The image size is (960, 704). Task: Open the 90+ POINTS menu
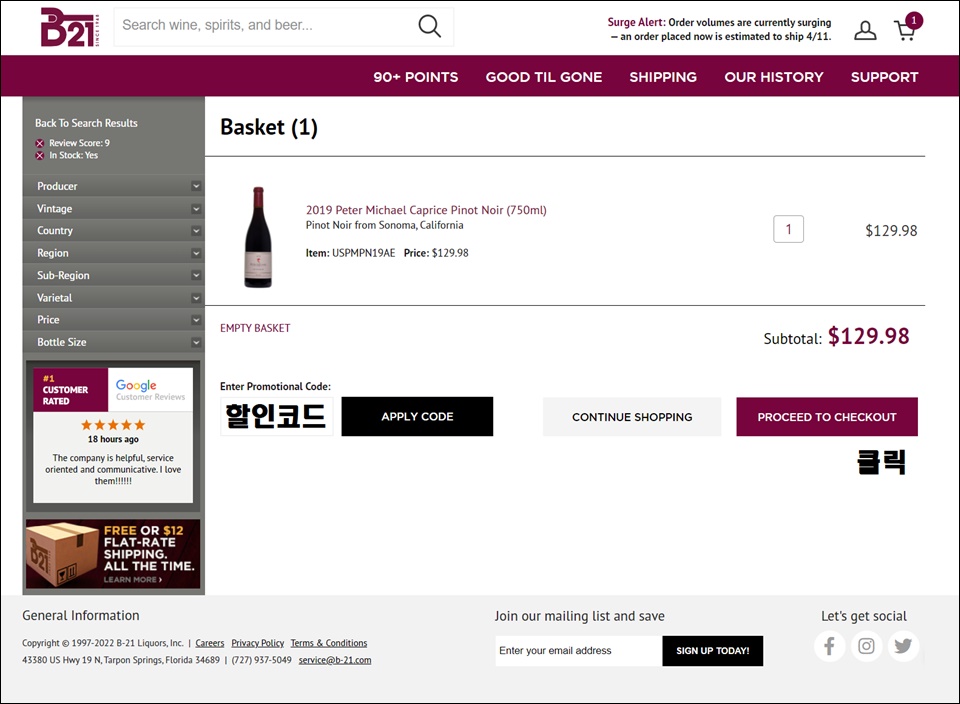[x=416, y=77]
